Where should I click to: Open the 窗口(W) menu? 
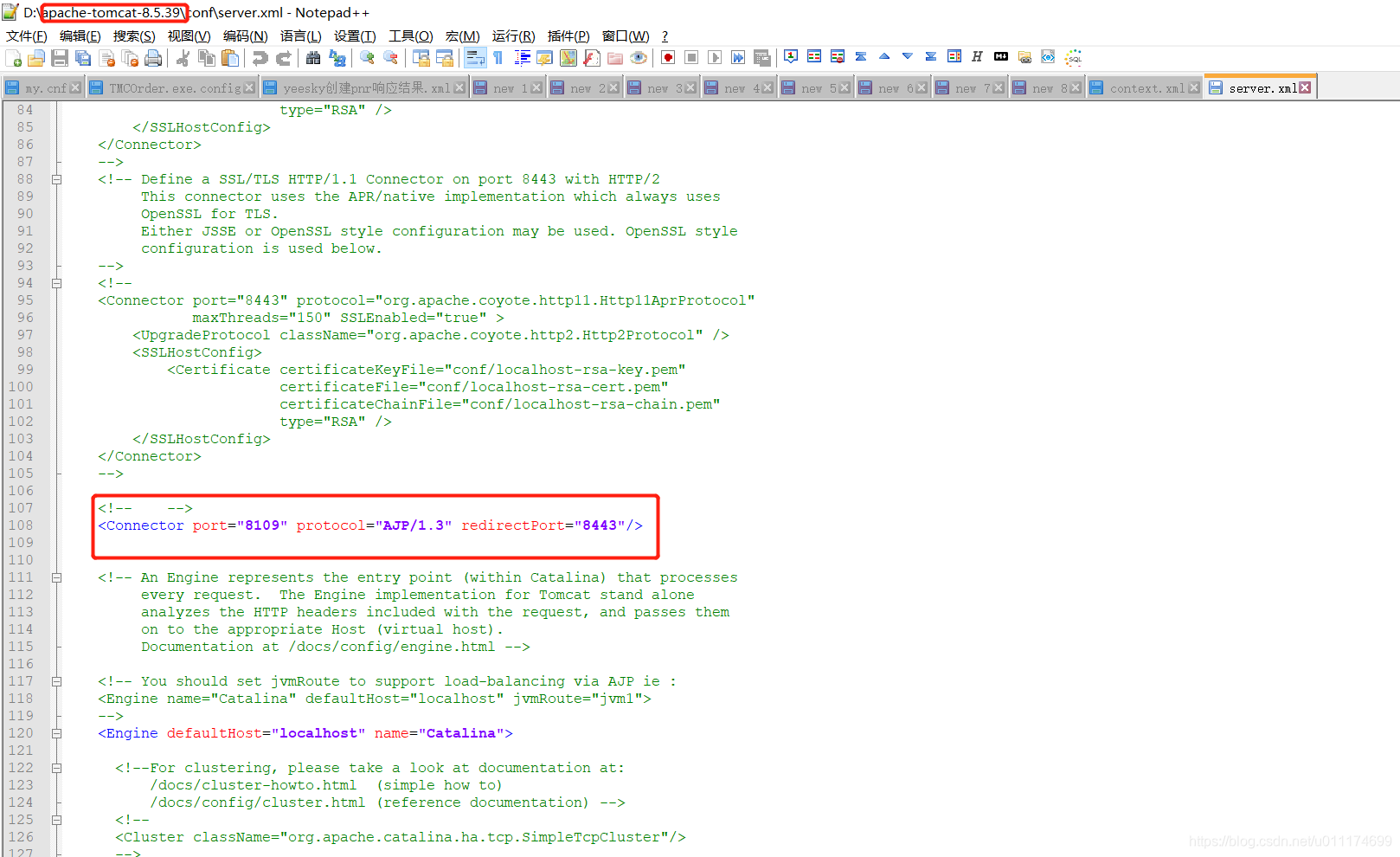click(626, 35)
